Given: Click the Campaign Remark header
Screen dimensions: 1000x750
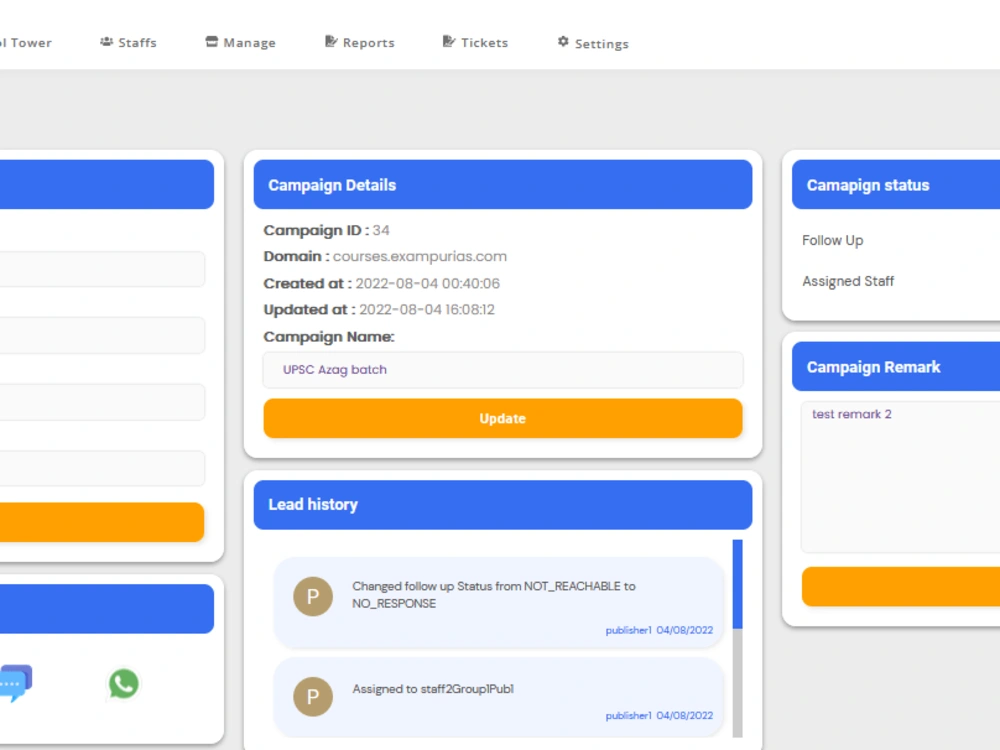Looking at the screenshot, I should (x=896, y=367).
